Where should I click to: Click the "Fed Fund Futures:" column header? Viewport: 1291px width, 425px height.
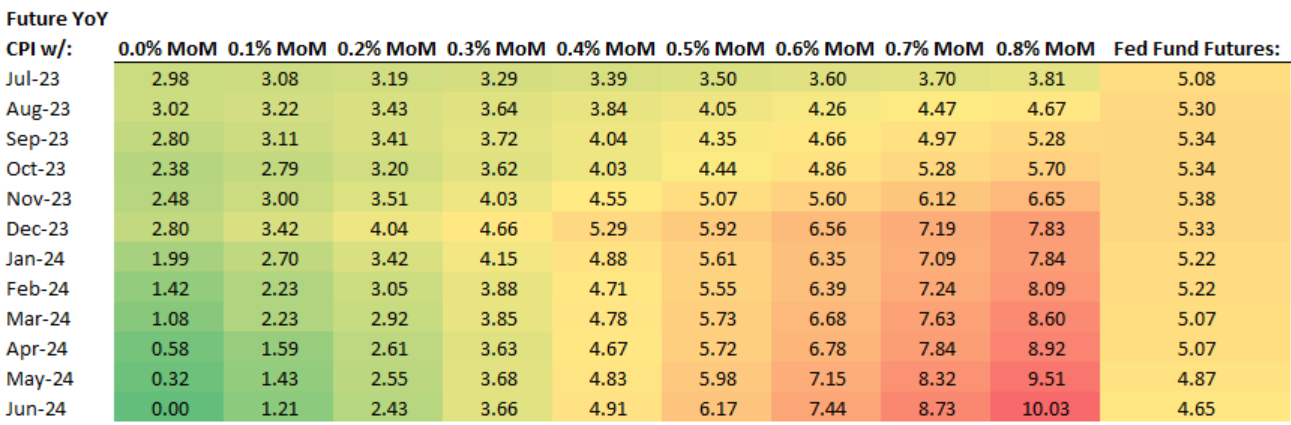(1197, 48)
